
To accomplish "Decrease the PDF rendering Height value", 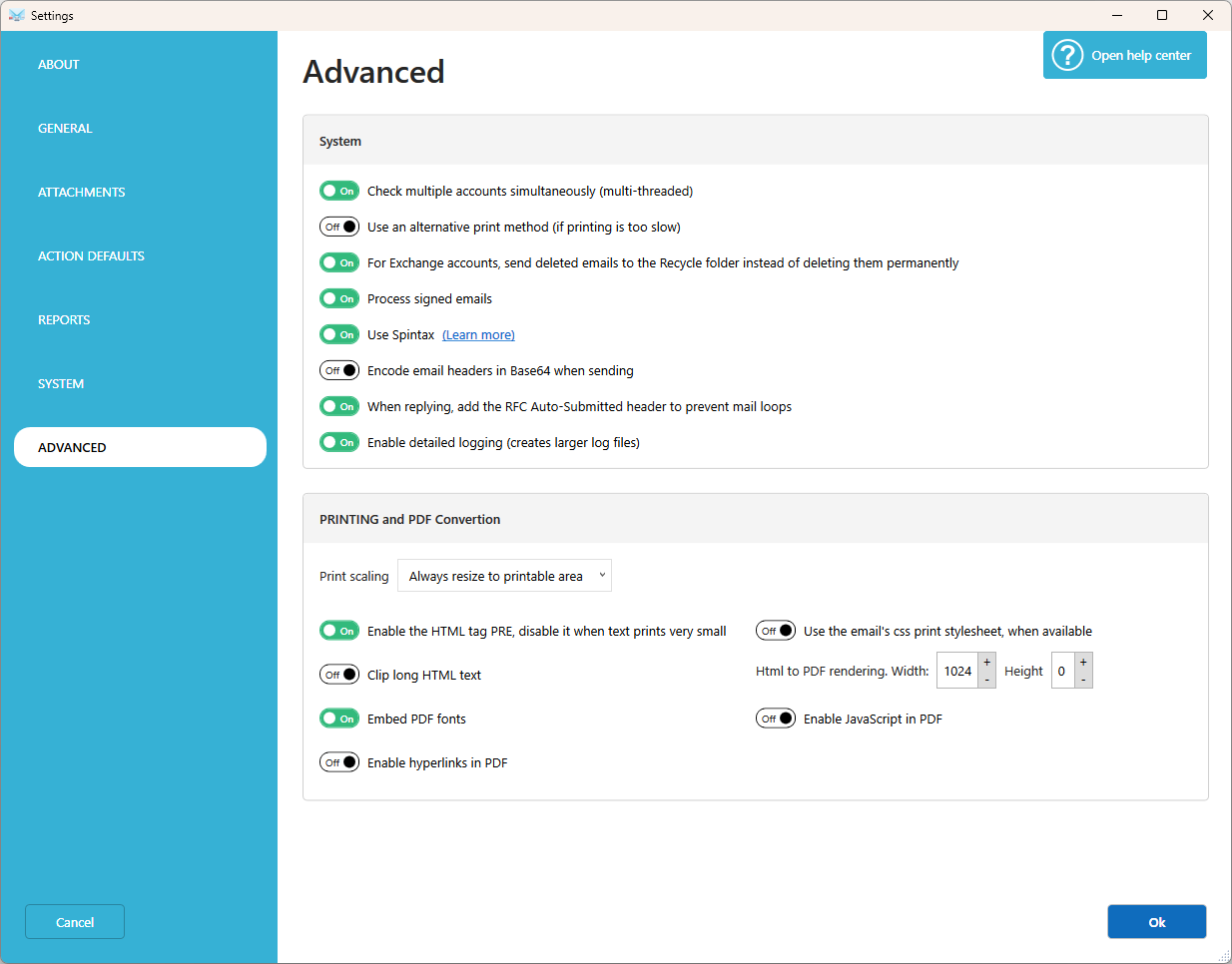I will [1083, 681].
